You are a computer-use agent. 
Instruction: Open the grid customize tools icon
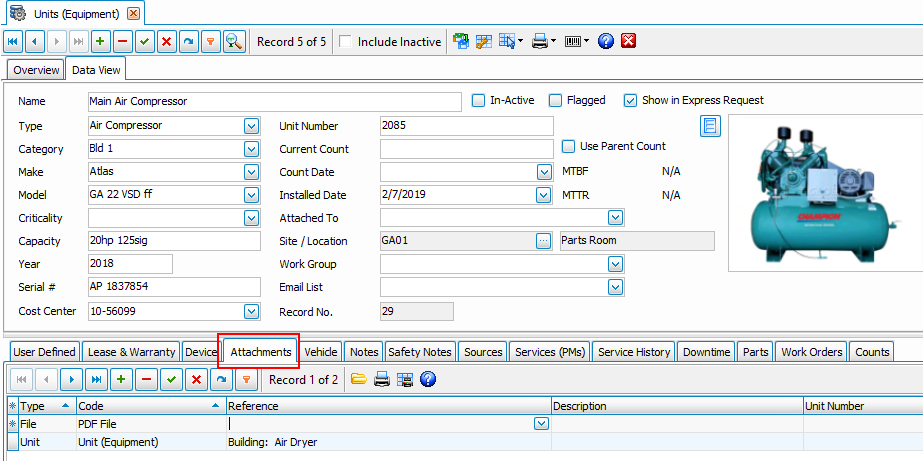[484, 42]
